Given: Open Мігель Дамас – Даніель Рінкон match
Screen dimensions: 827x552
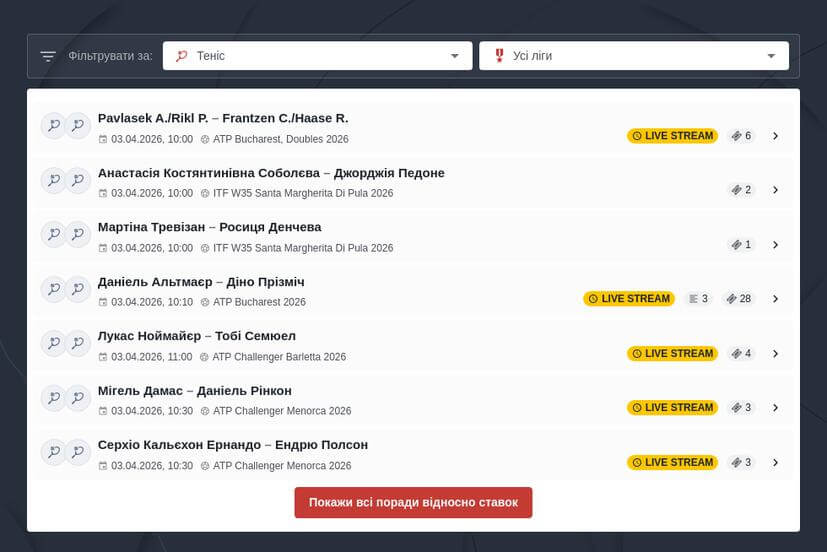Looking at the screenshot, I should point(194,391).
